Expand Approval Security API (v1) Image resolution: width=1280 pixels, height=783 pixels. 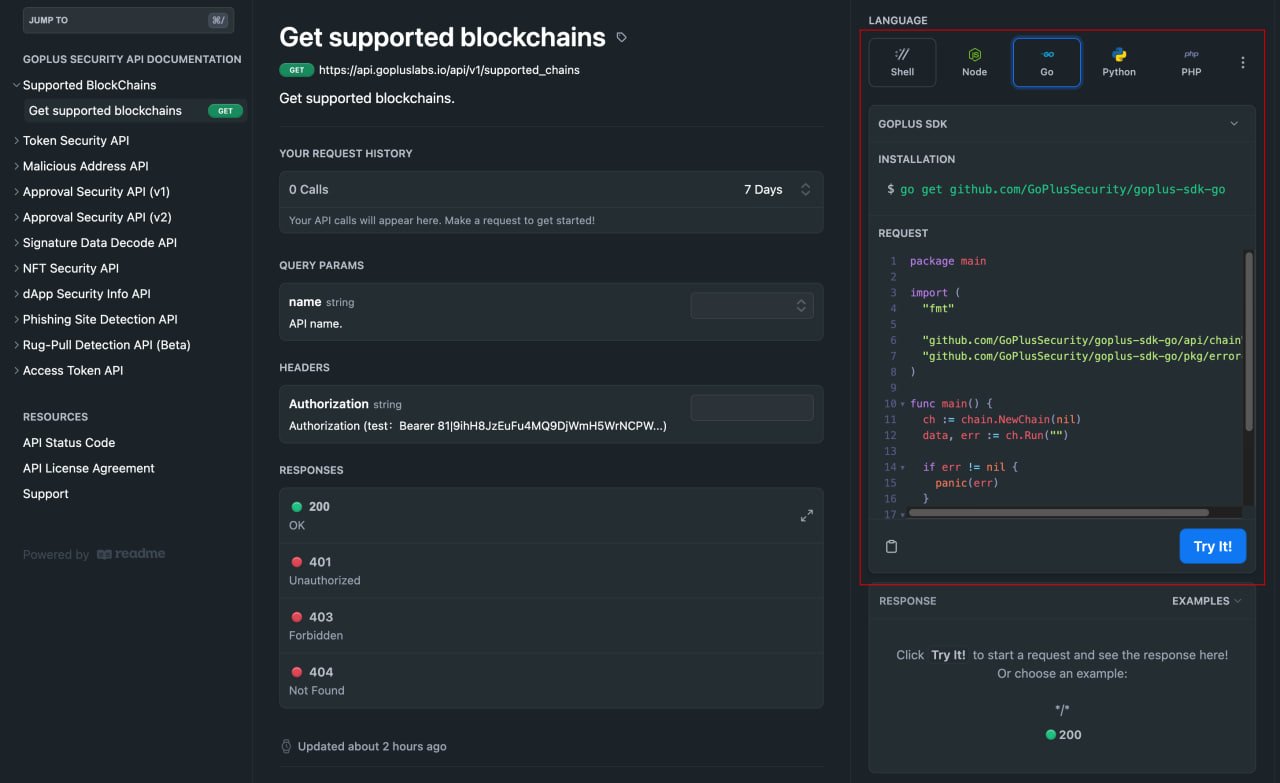(17, 192)
